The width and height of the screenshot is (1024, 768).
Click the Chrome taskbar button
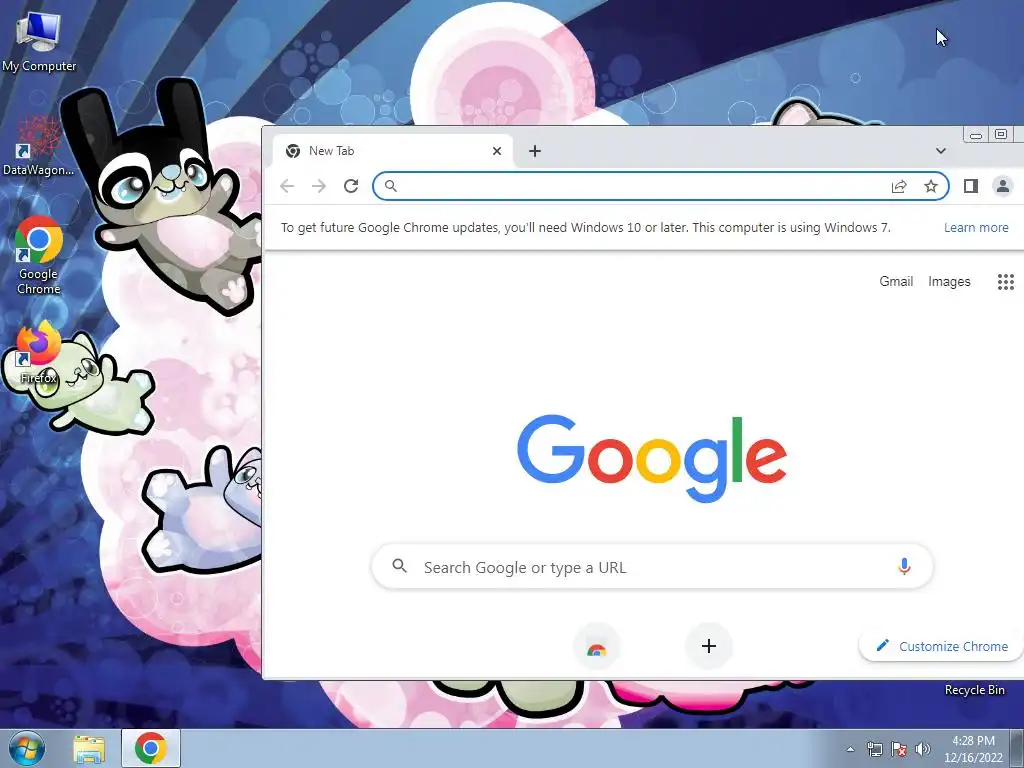point(151,748)
